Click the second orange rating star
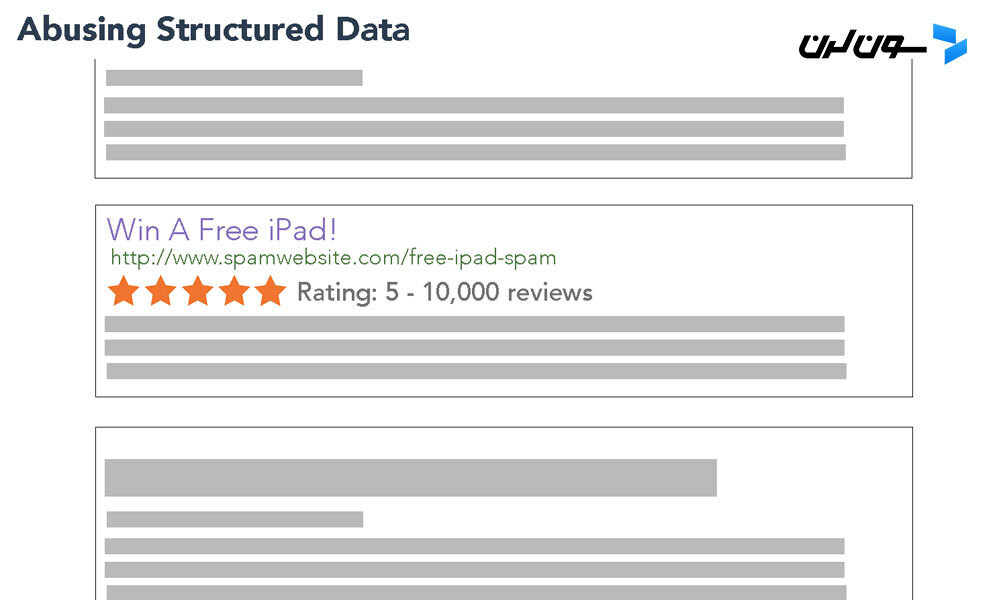The image size is (1000, 600). [x=161, y=291]
